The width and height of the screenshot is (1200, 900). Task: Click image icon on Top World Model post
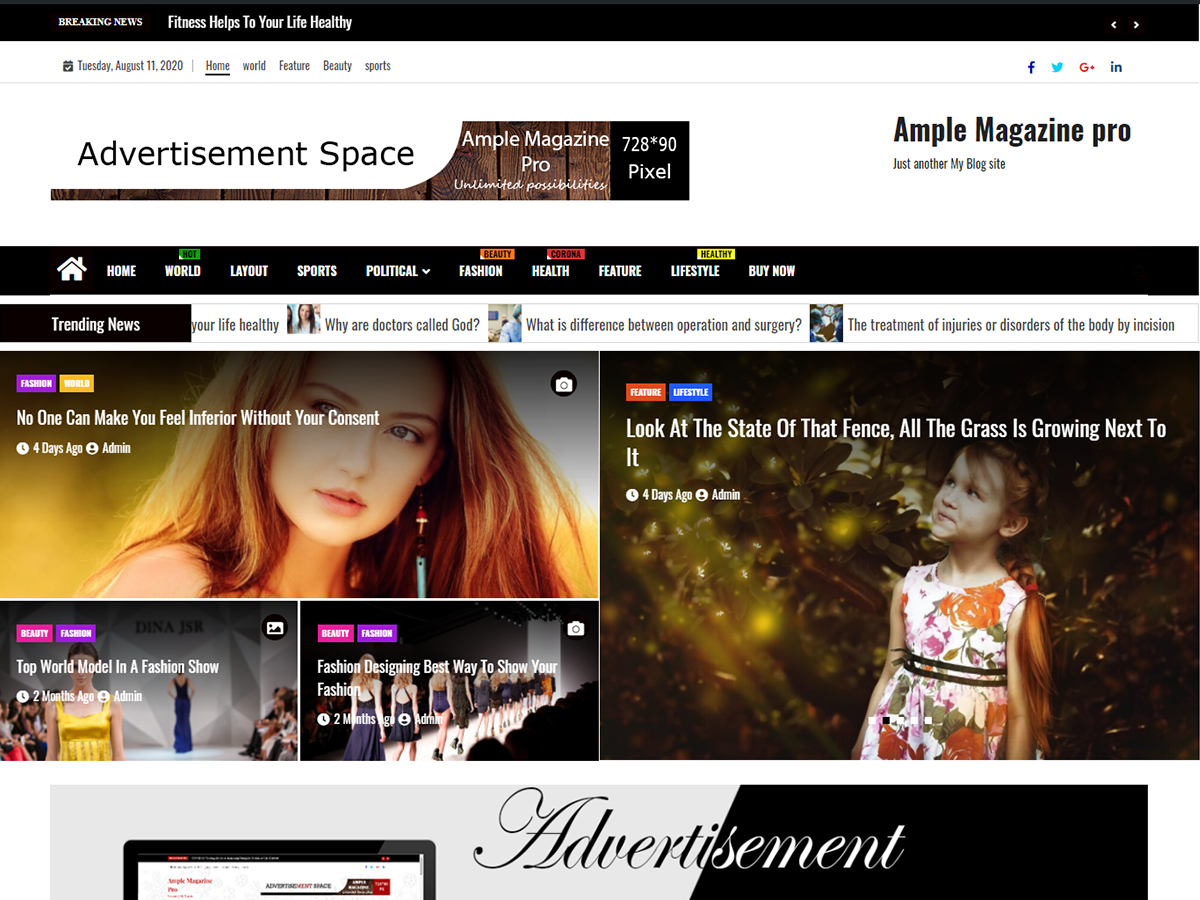click(275, 628)
